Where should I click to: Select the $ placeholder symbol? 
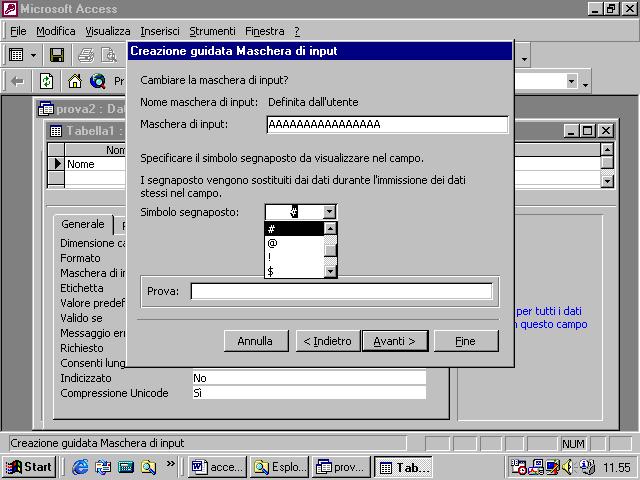coord(294,271)
